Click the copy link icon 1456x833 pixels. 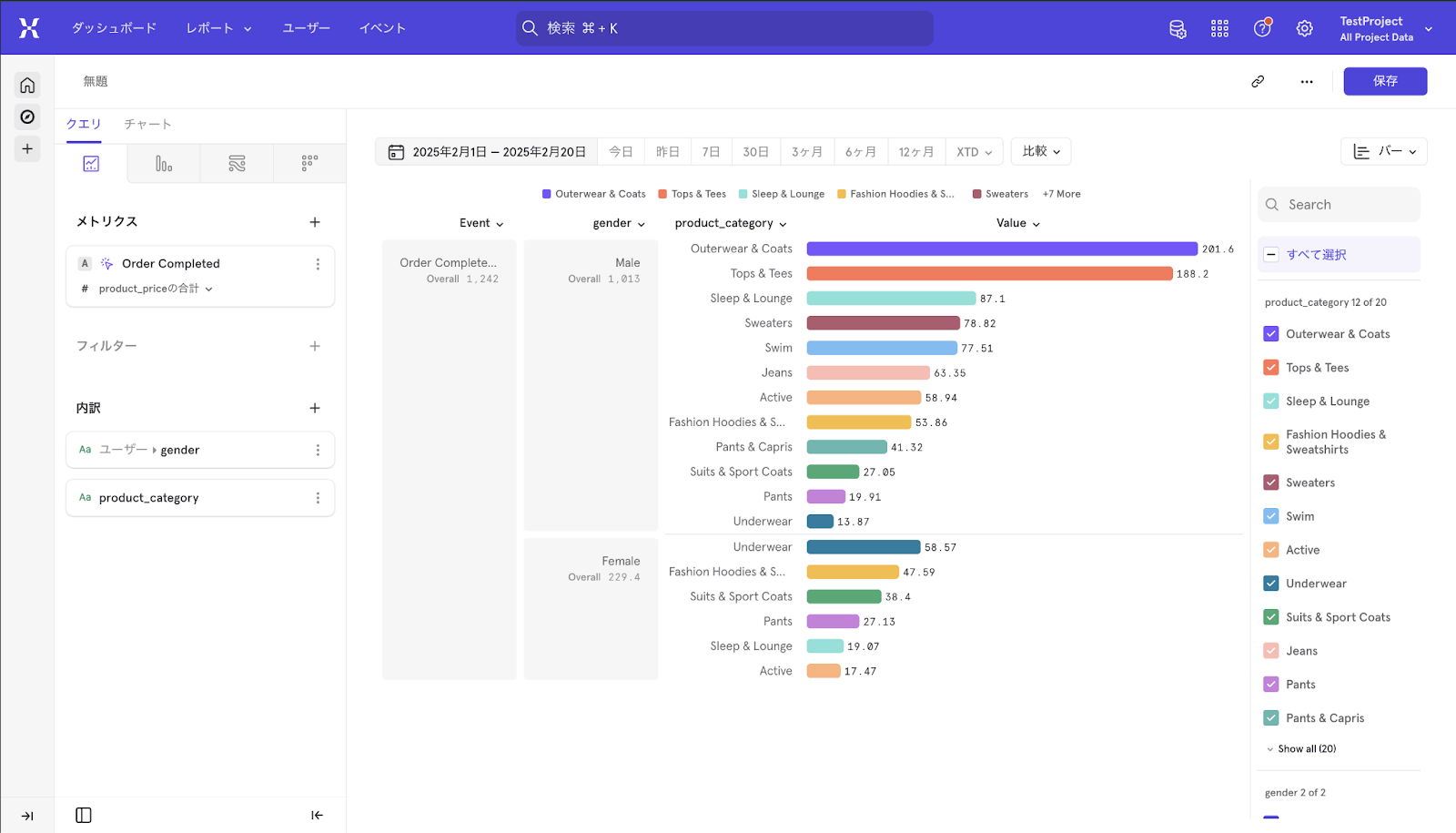tap(1258, 81)
